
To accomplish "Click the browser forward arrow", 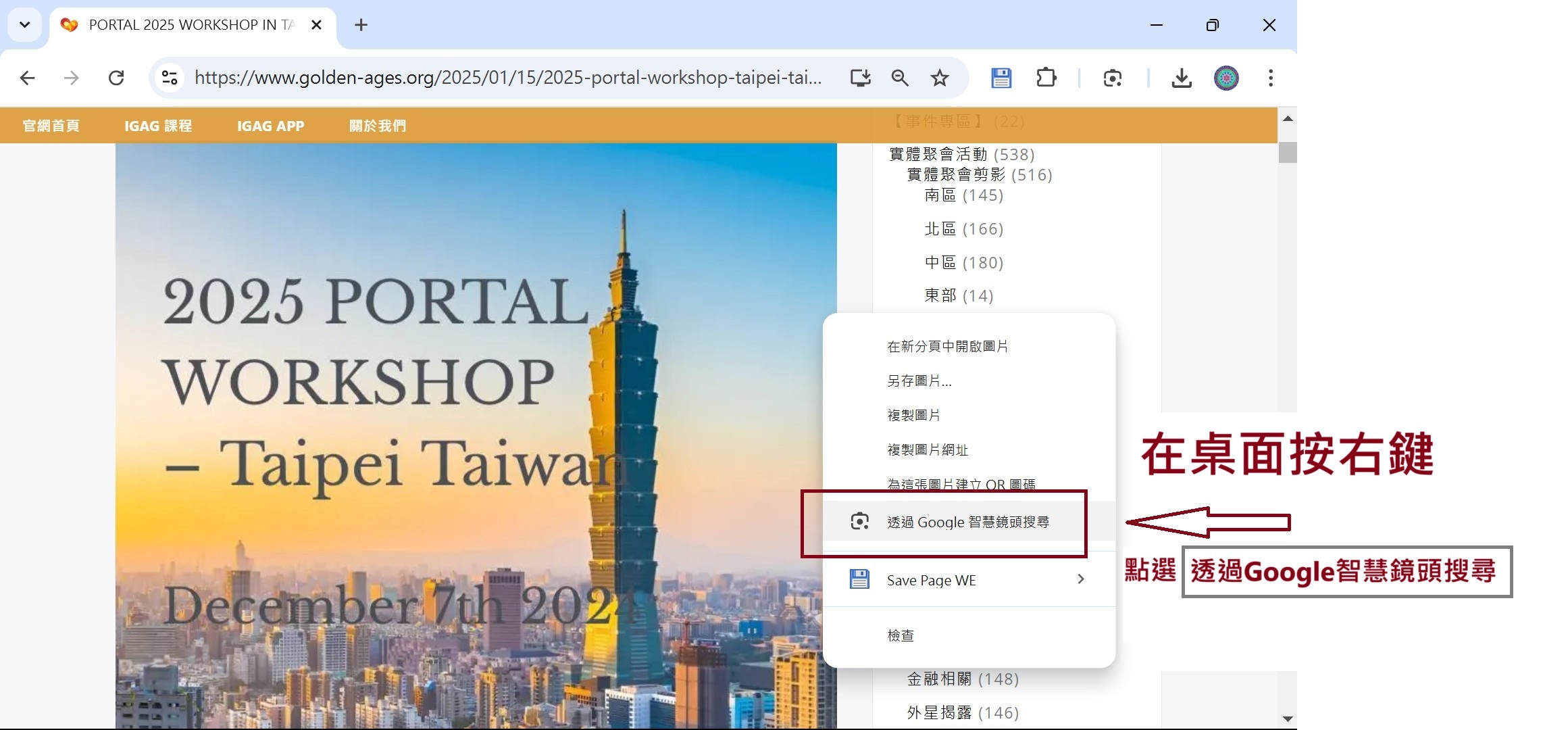I will (x=71, y=78).
